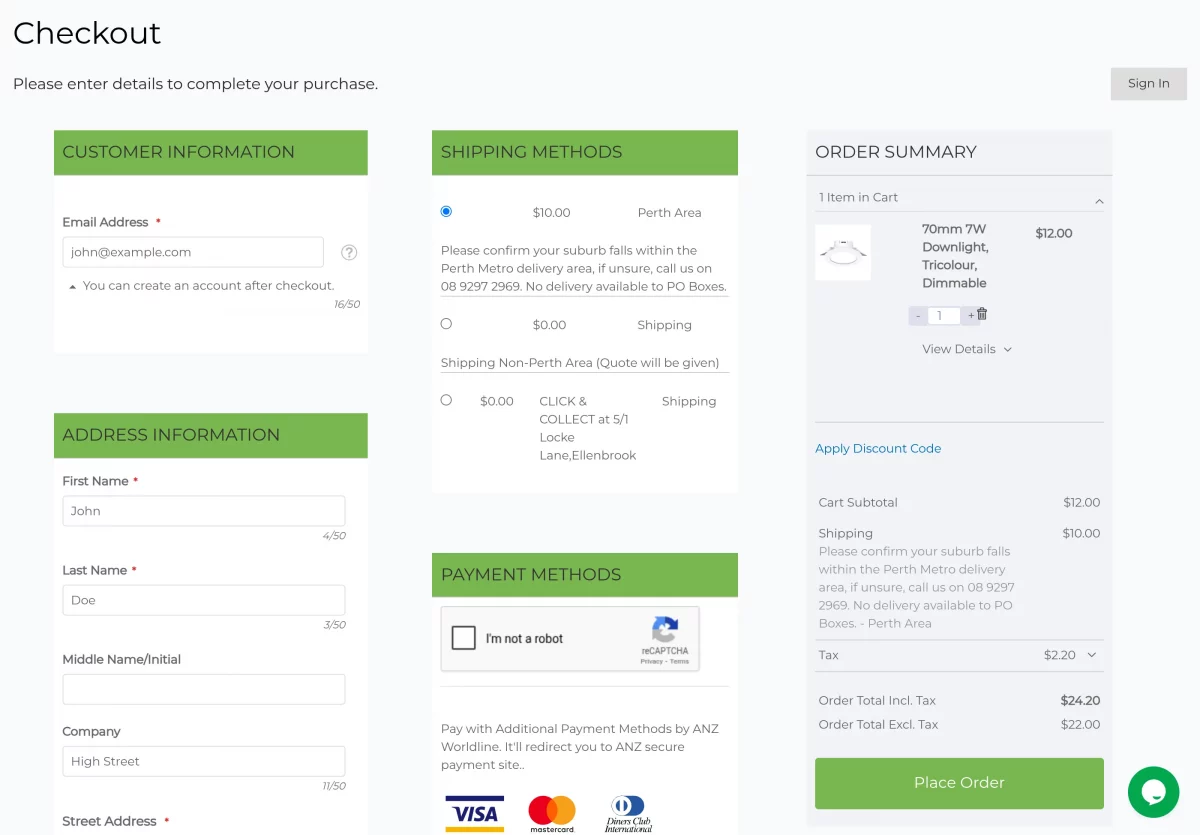
Task: Click the Place Order button
Action: pos(958,784)
